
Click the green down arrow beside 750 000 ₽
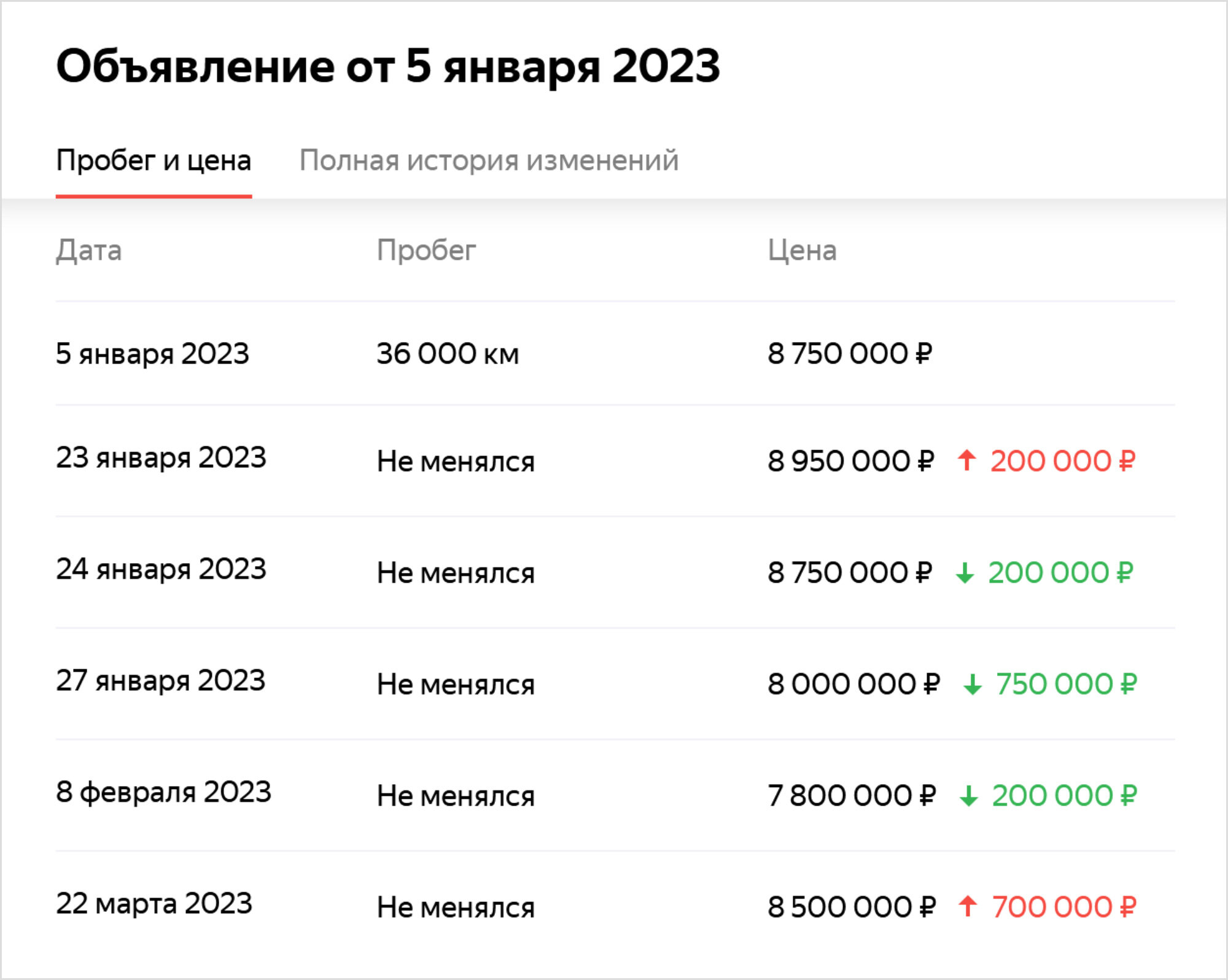pyautogui.click(x=972, y=683)
